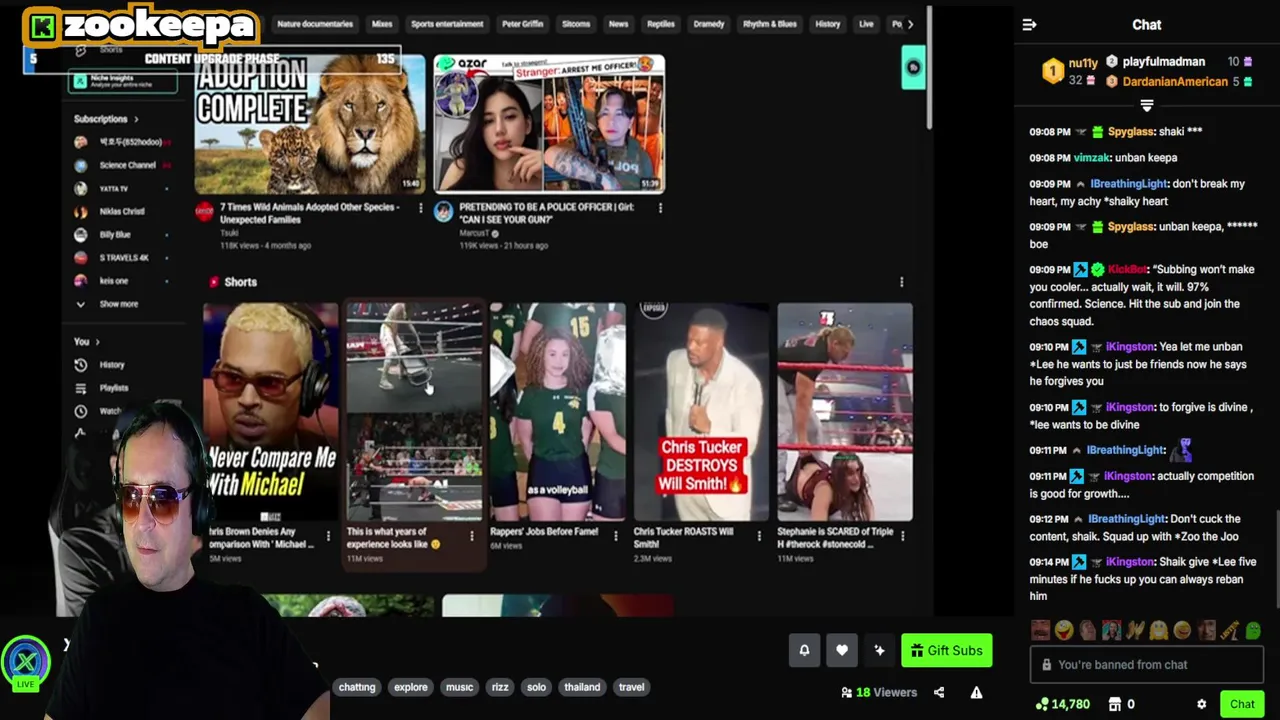
Task: Open Chris Tucker ROASTS Will Smith short
Action: click(701, 412)
